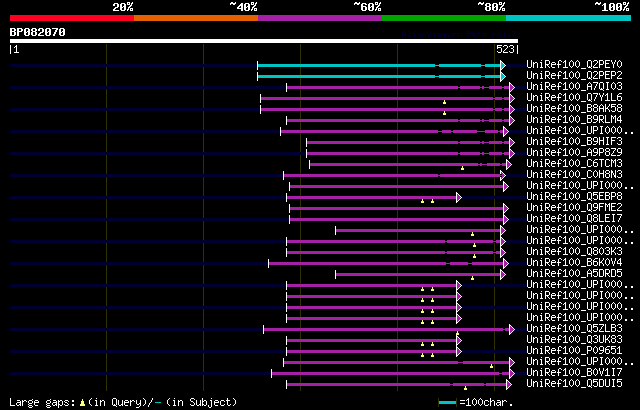Select the UniRef100_B6K0V4 label

[x=574, y=263]
